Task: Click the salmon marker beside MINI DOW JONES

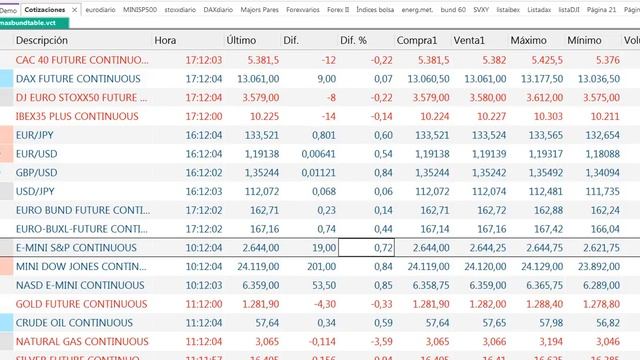Action: pos(7,267)
